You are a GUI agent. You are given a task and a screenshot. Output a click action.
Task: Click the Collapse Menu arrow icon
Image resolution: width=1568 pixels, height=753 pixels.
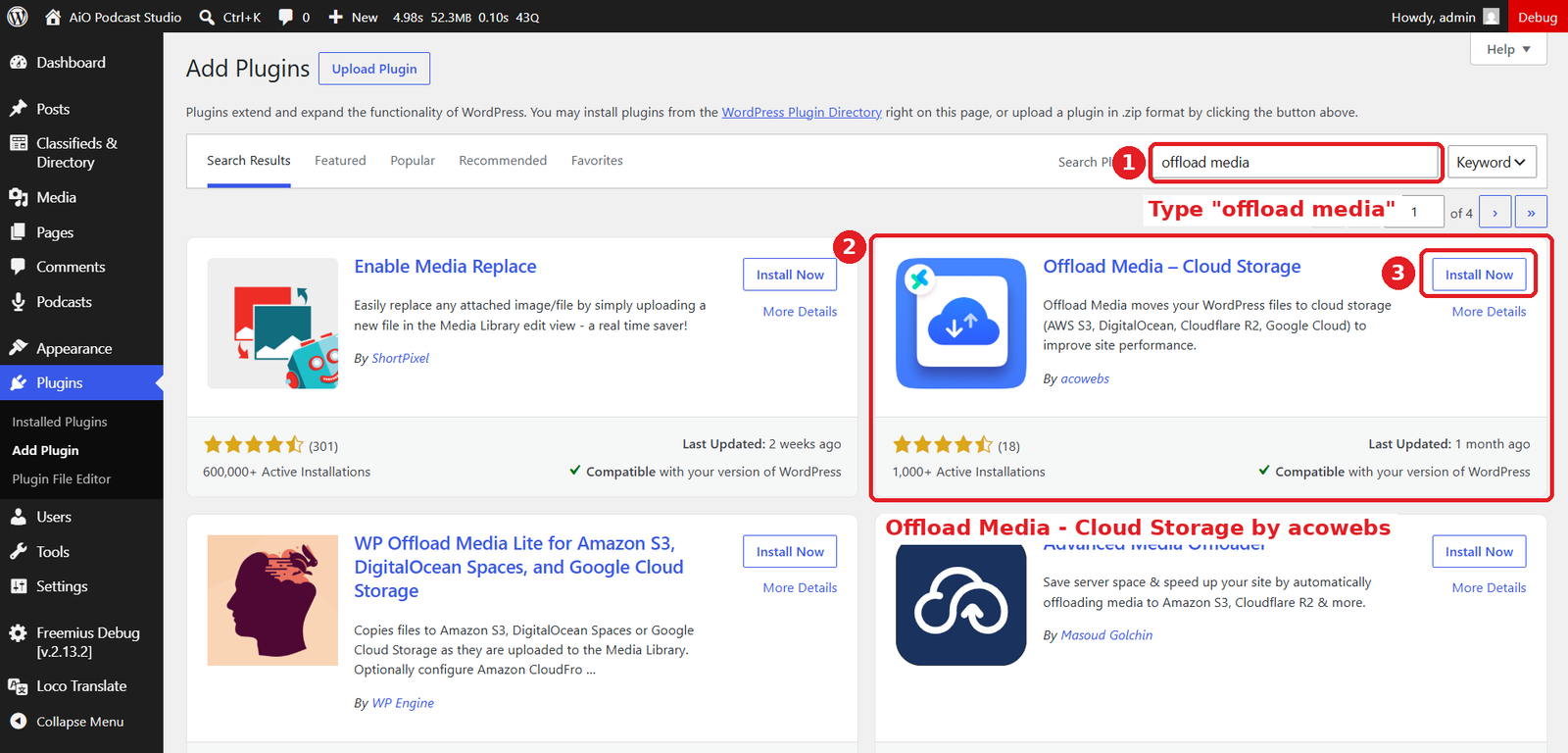coord(19,722)
